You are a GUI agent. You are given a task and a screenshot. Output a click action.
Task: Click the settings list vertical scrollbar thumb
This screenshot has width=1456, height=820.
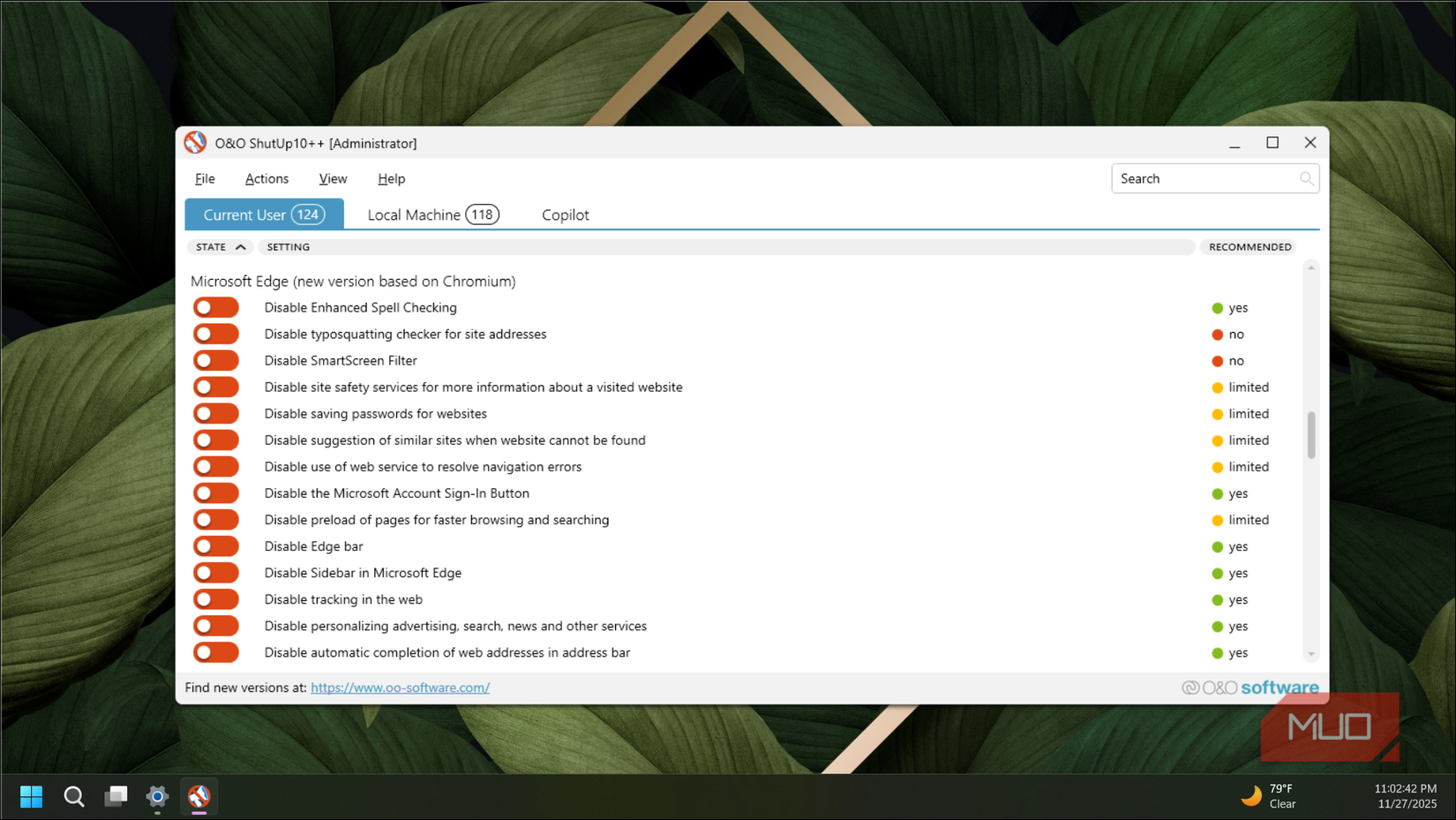1311,435
